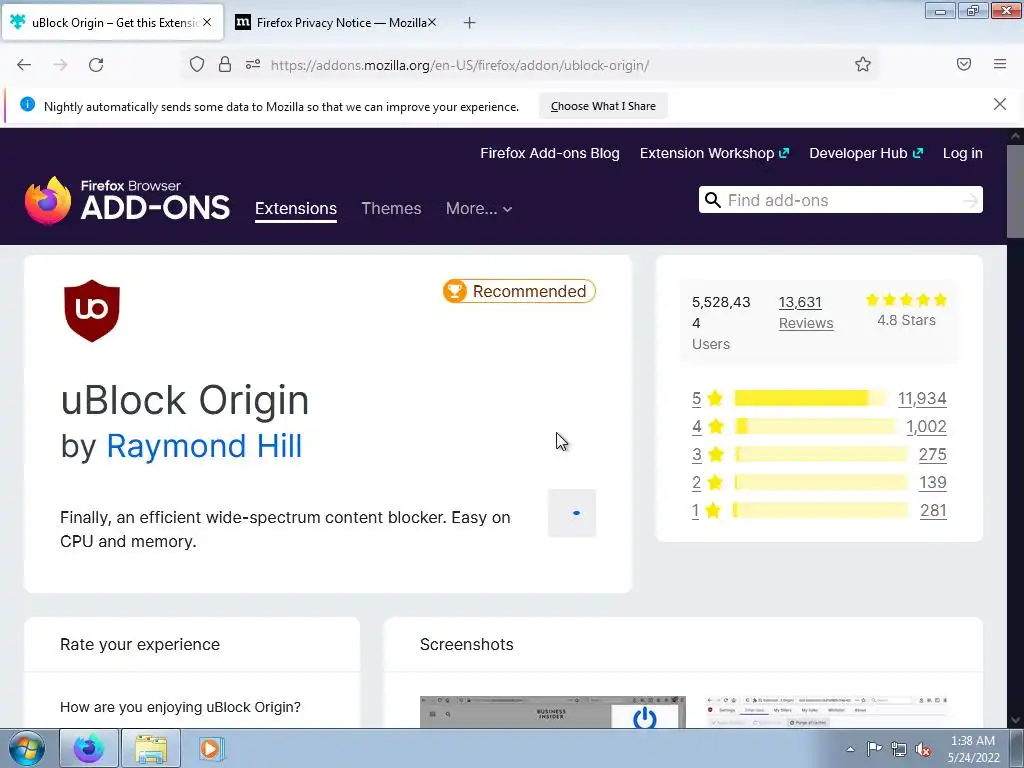Viewport: 1024px width, 768px height.
Task: Click the blue info icon in the notification bar
Action: (27, 104)
